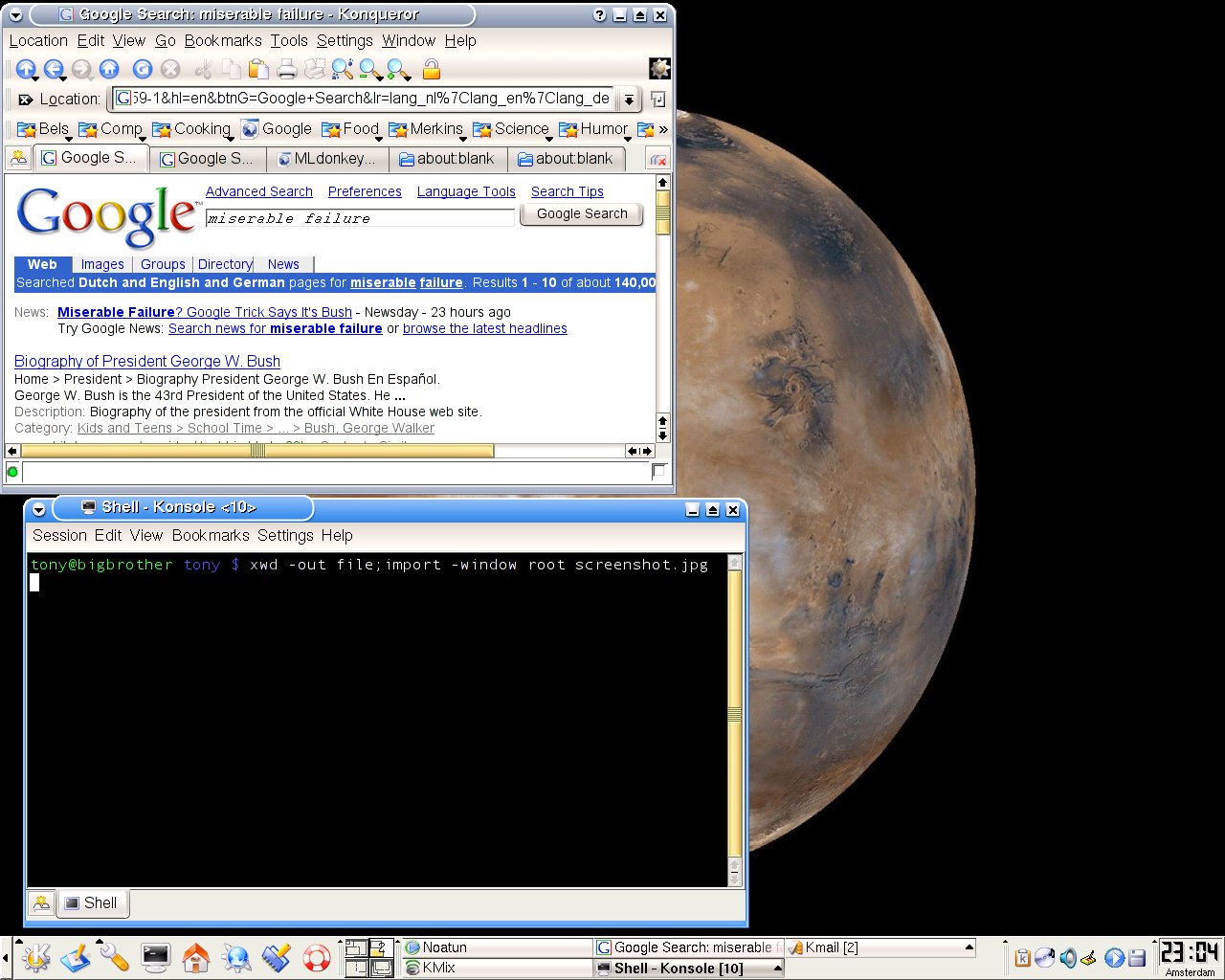The height and width of the screenshot is (980, 1225).
Task: Open Biography of President George W. Bush link
Action: point(147,361)
